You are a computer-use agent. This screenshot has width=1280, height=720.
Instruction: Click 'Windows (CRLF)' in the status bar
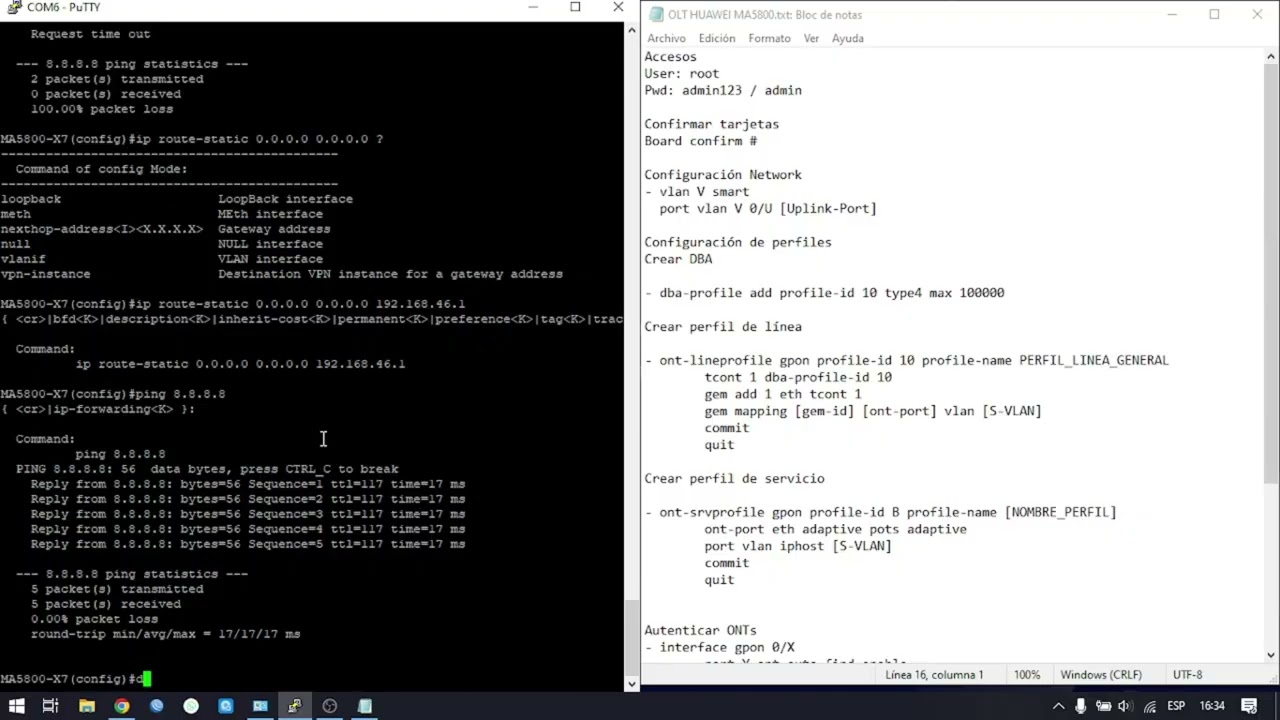coord(1101,675)
